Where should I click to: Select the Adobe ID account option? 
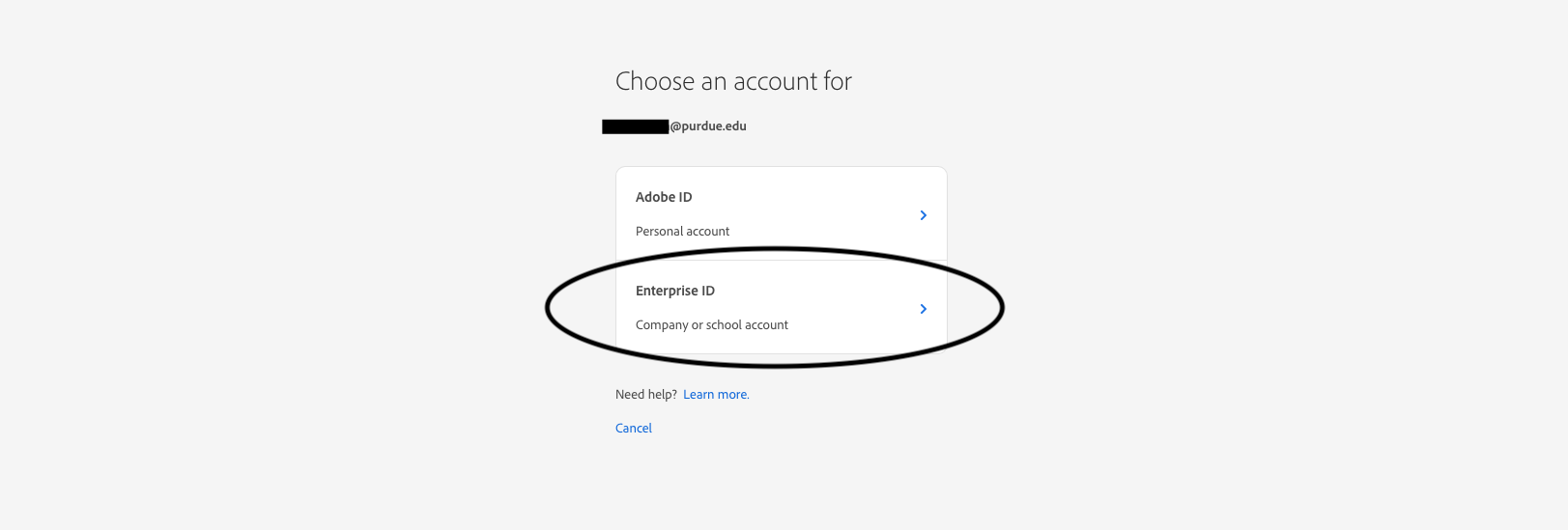781,213
